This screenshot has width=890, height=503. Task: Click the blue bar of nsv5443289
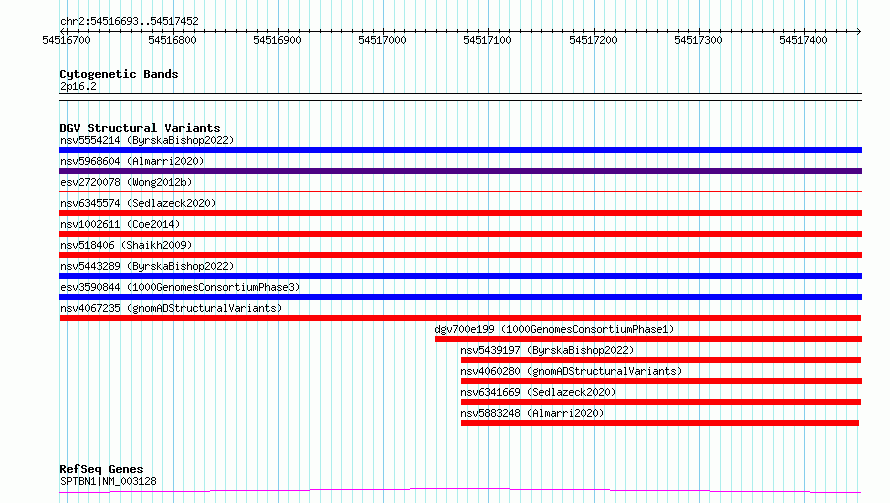(460, 276)
